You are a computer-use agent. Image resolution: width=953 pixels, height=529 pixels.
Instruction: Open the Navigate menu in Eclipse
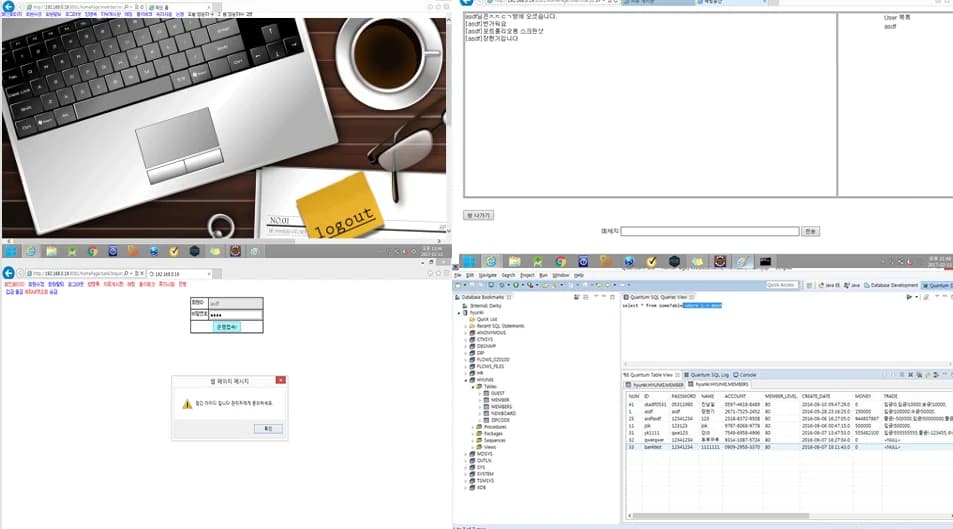[487, 275]
